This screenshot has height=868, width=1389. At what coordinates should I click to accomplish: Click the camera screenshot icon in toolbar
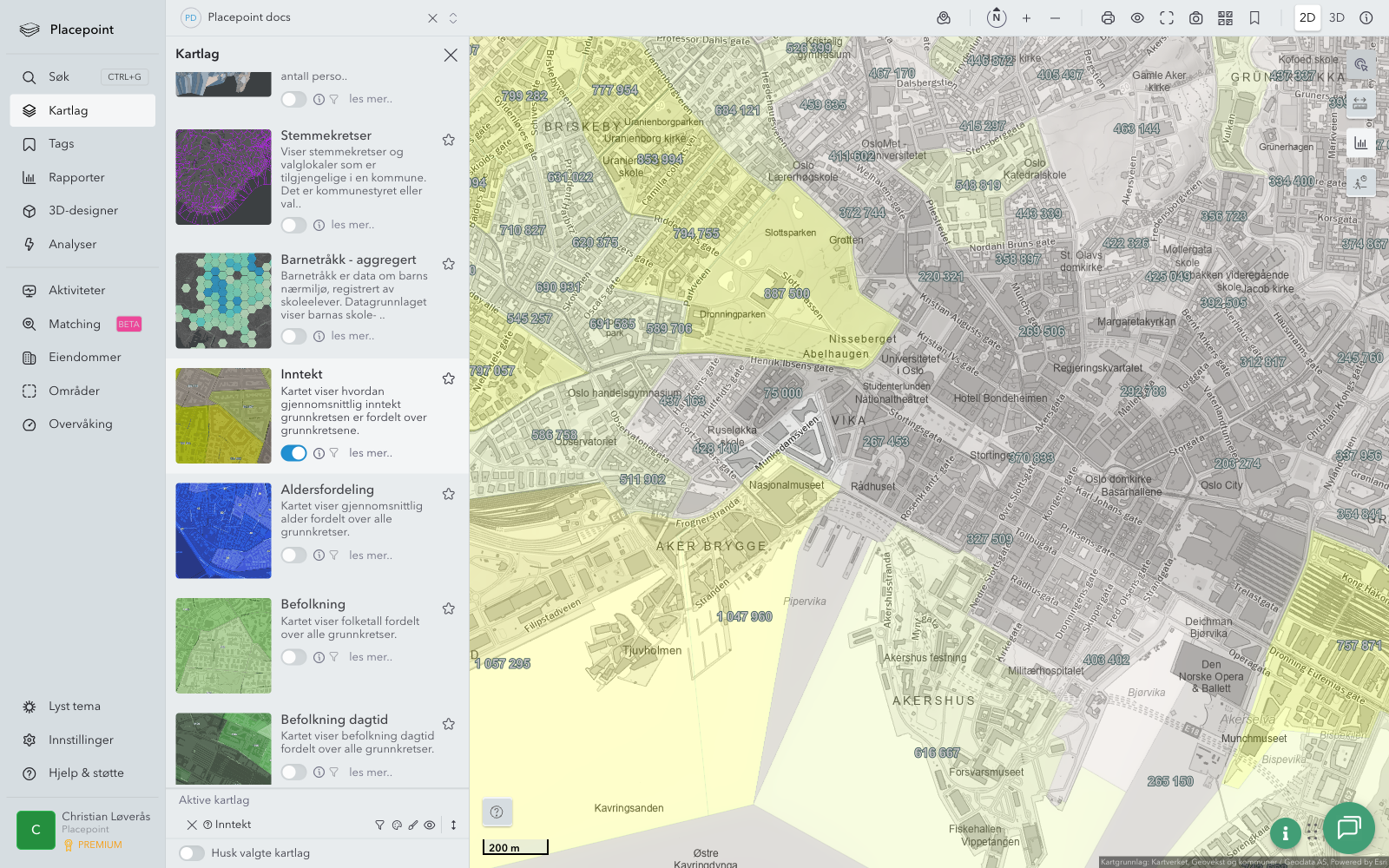(x=1195, y=18)
